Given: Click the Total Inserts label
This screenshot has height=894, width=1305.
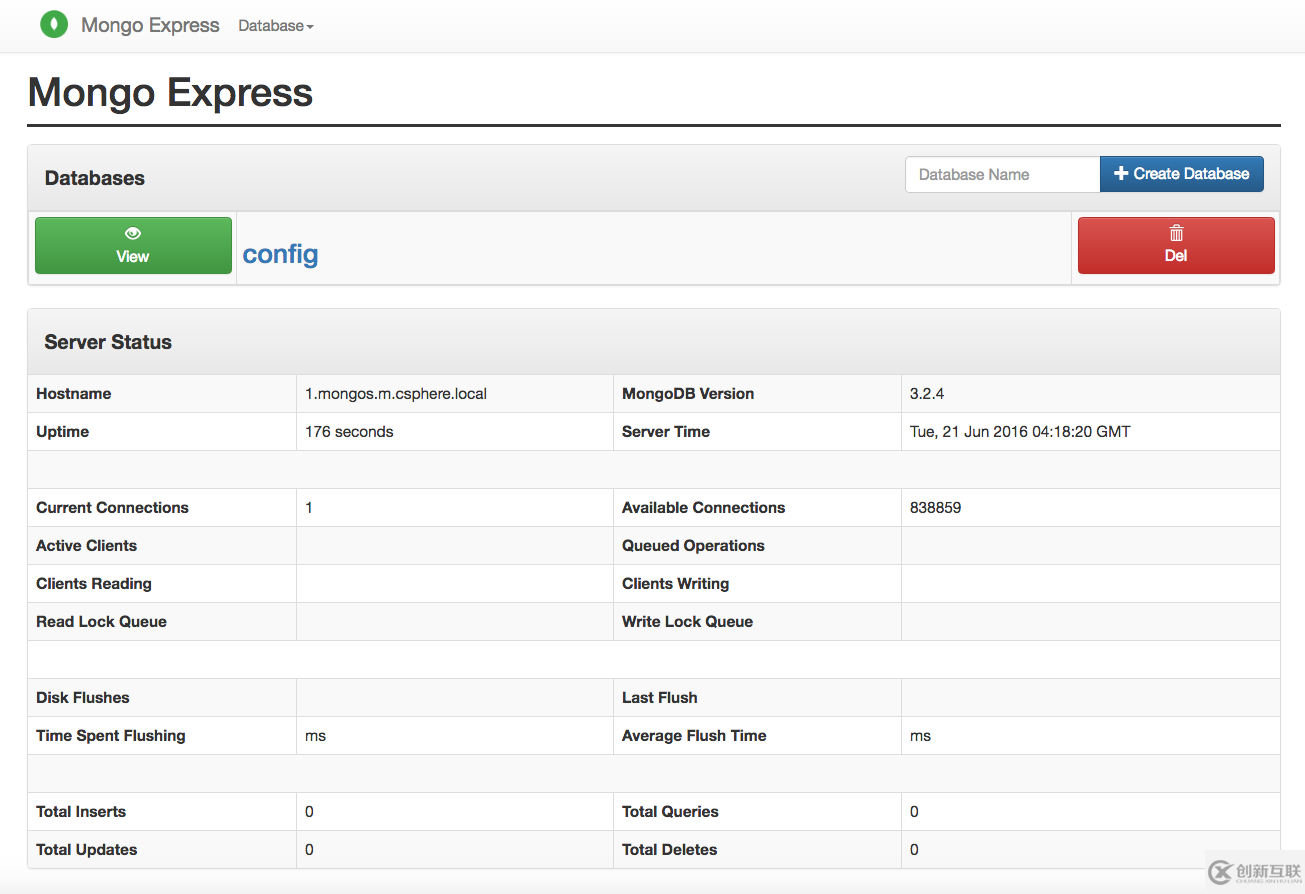Looking at the screenshot, I should tap(81, 812).
